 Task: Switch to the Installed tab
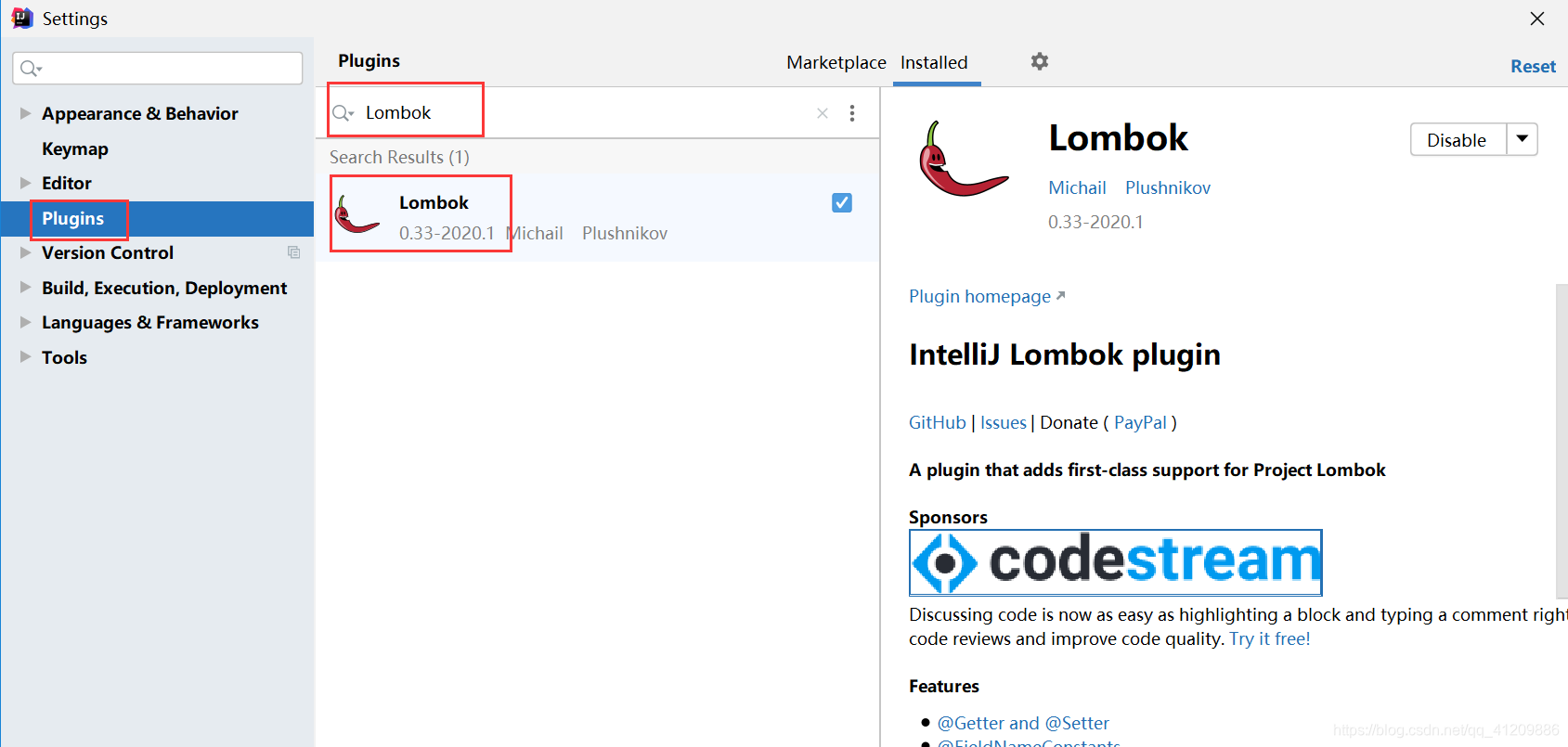pos(934,62)
